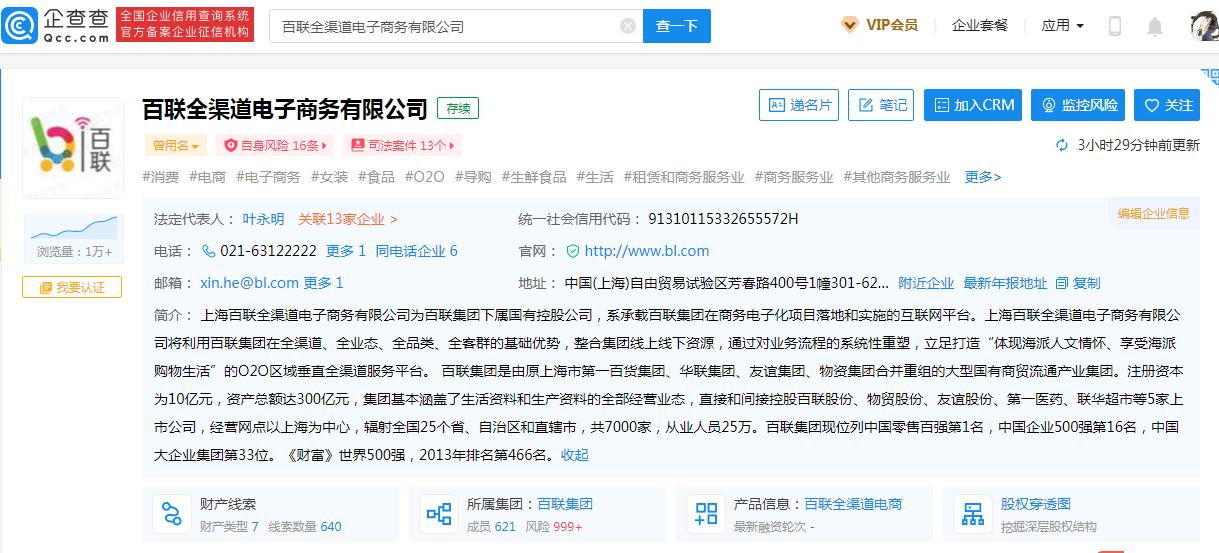The width and height of the screenshot is (1219, 553).
Task: Click credit code 91310115332655572H
Action: pos(723,219)
